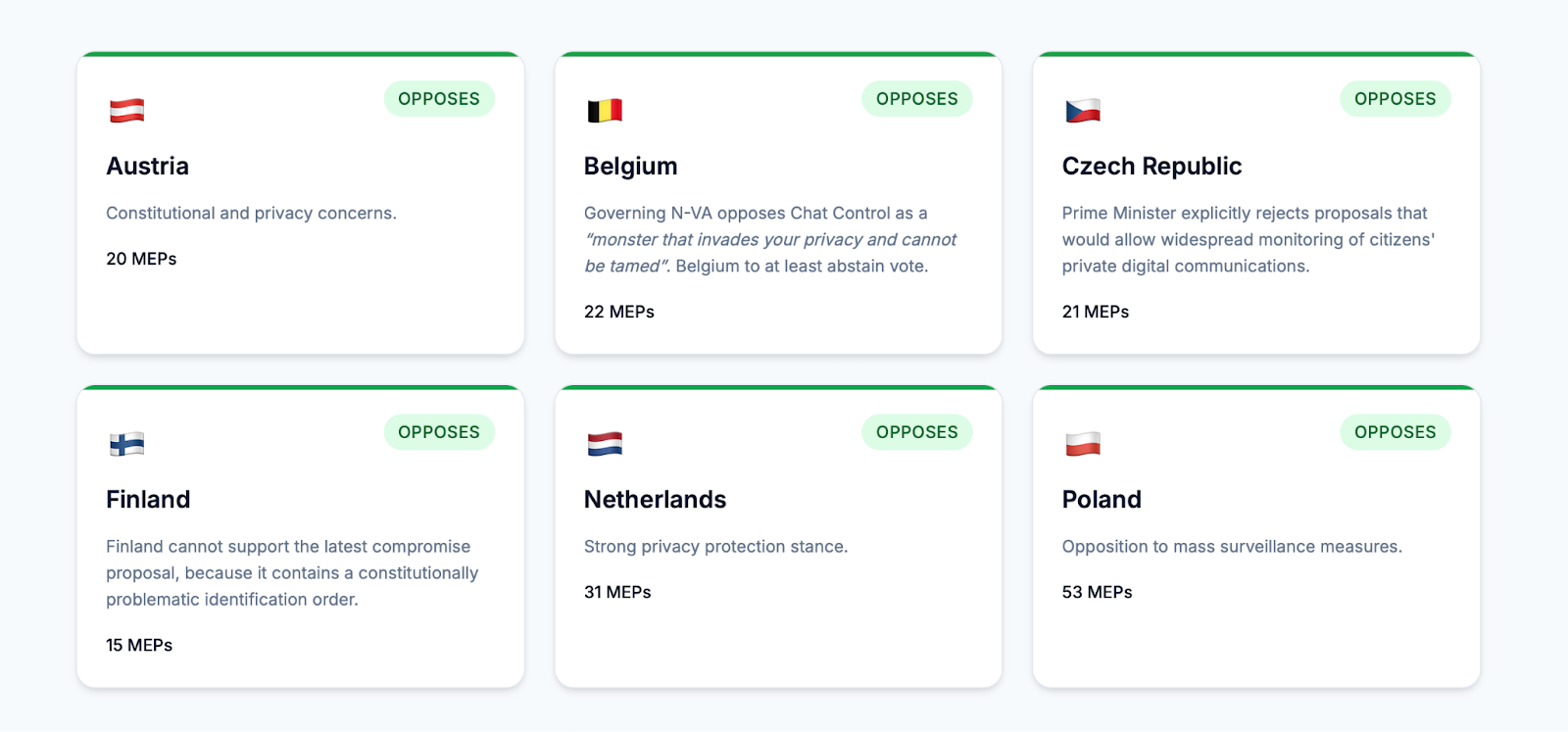1568x732 pixels.
Task: Click the Finland flag icon
Action: pyautogui.click(x=126, y=444)
